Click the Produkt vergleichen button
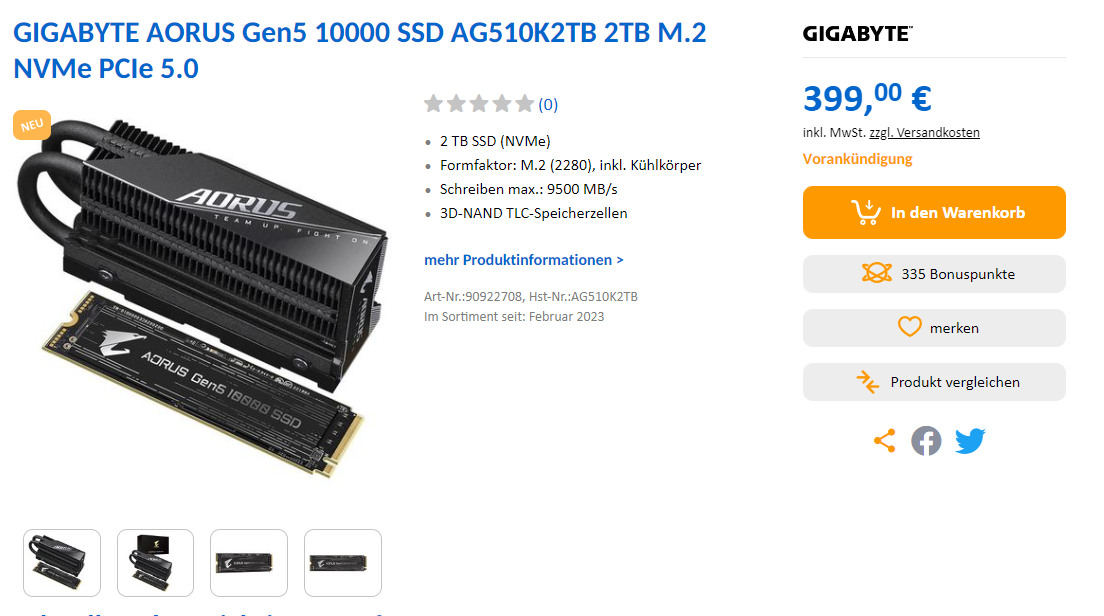The image size is (1104, 616). (x=934, y=382)
